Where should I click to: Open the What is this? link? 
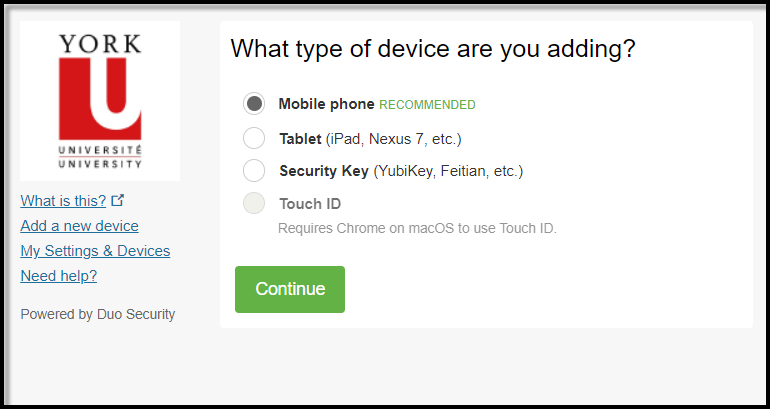[63, 201]
